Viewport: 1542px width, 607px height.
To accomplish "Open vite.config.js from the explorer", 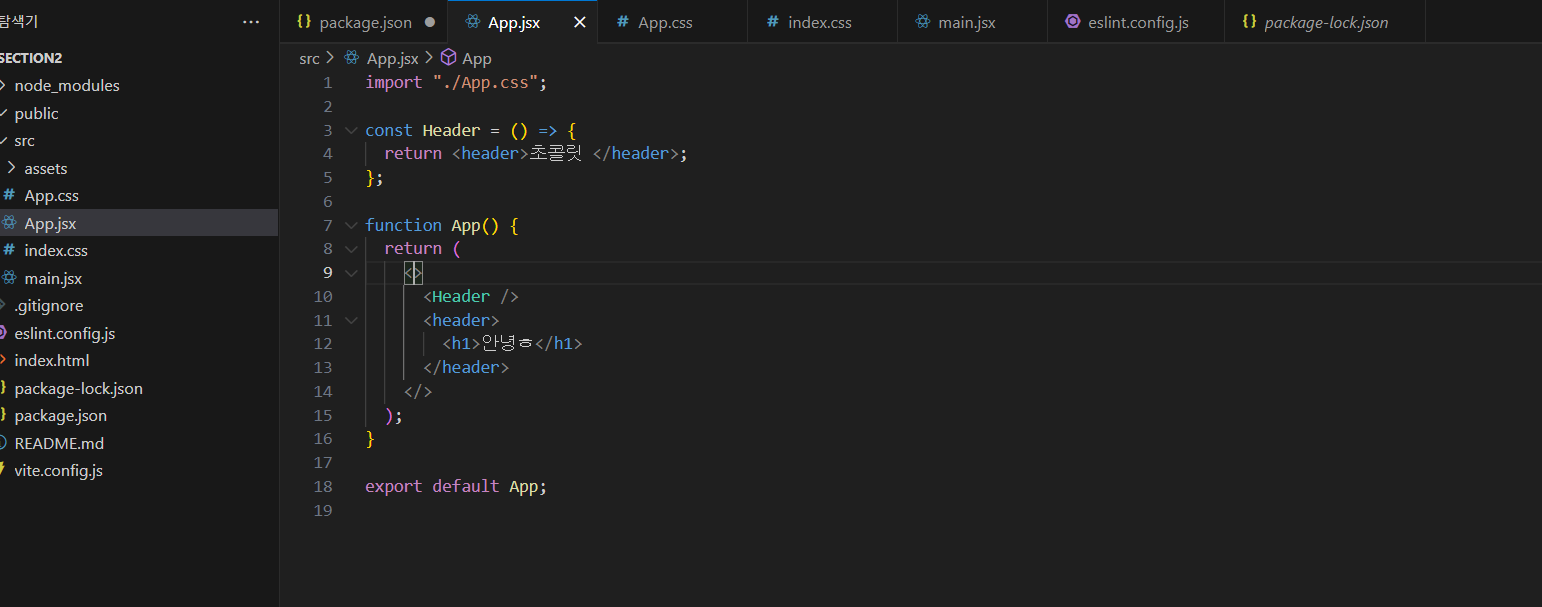I will [59, 471].
